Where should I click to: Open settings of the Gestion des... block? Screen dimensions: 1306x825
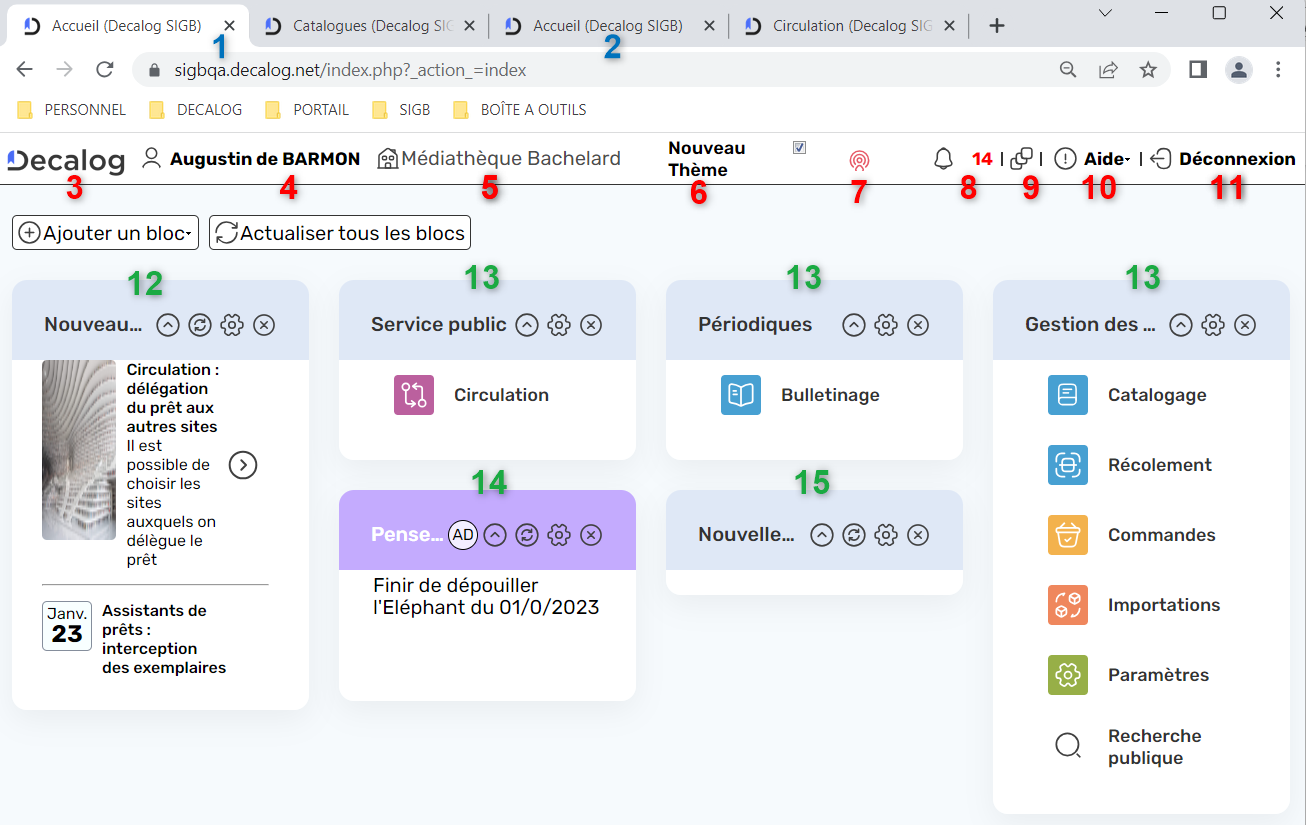pos(1213,325)
